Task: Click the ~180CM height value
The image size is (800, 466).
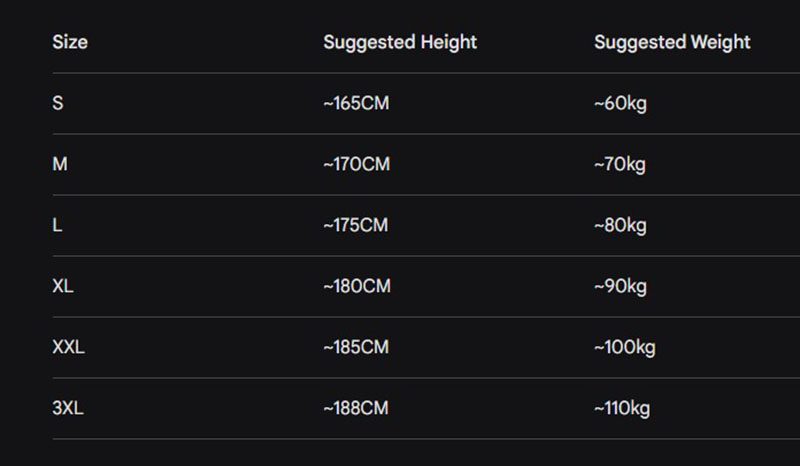Action: [x=356, y=286]
